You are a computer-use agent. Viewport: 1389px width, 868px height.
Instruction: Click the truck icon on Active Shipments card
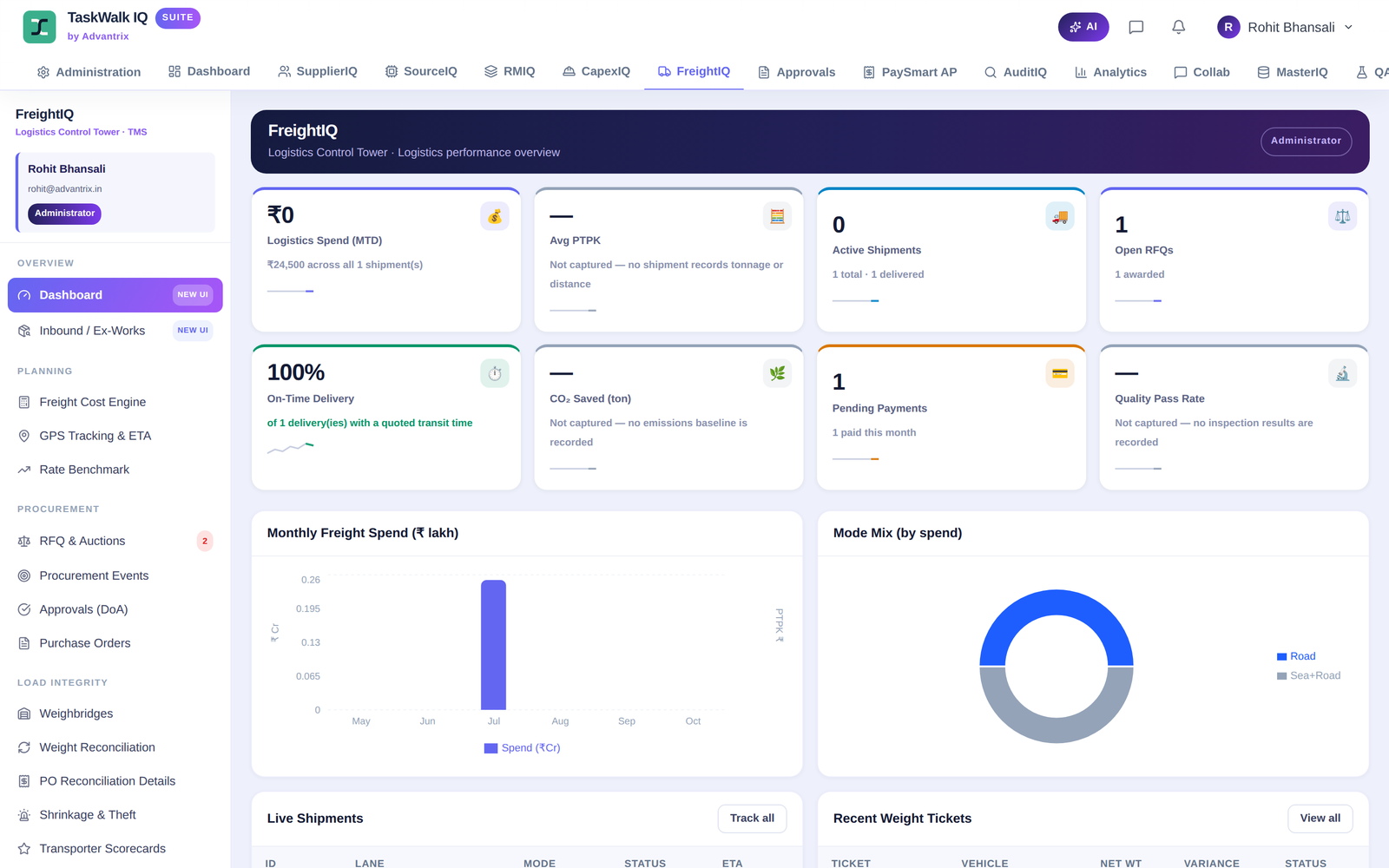[1060, 216]
